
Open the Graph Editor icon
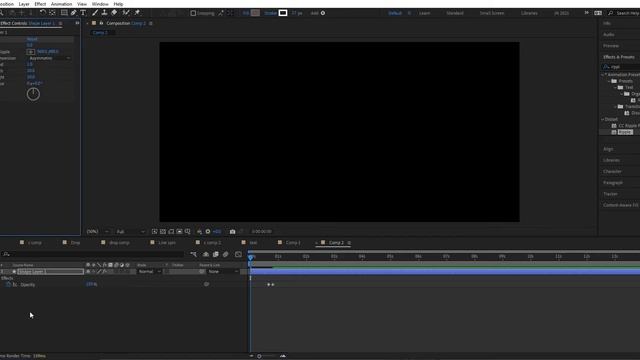pyautogui.click(x=238, y=254)
